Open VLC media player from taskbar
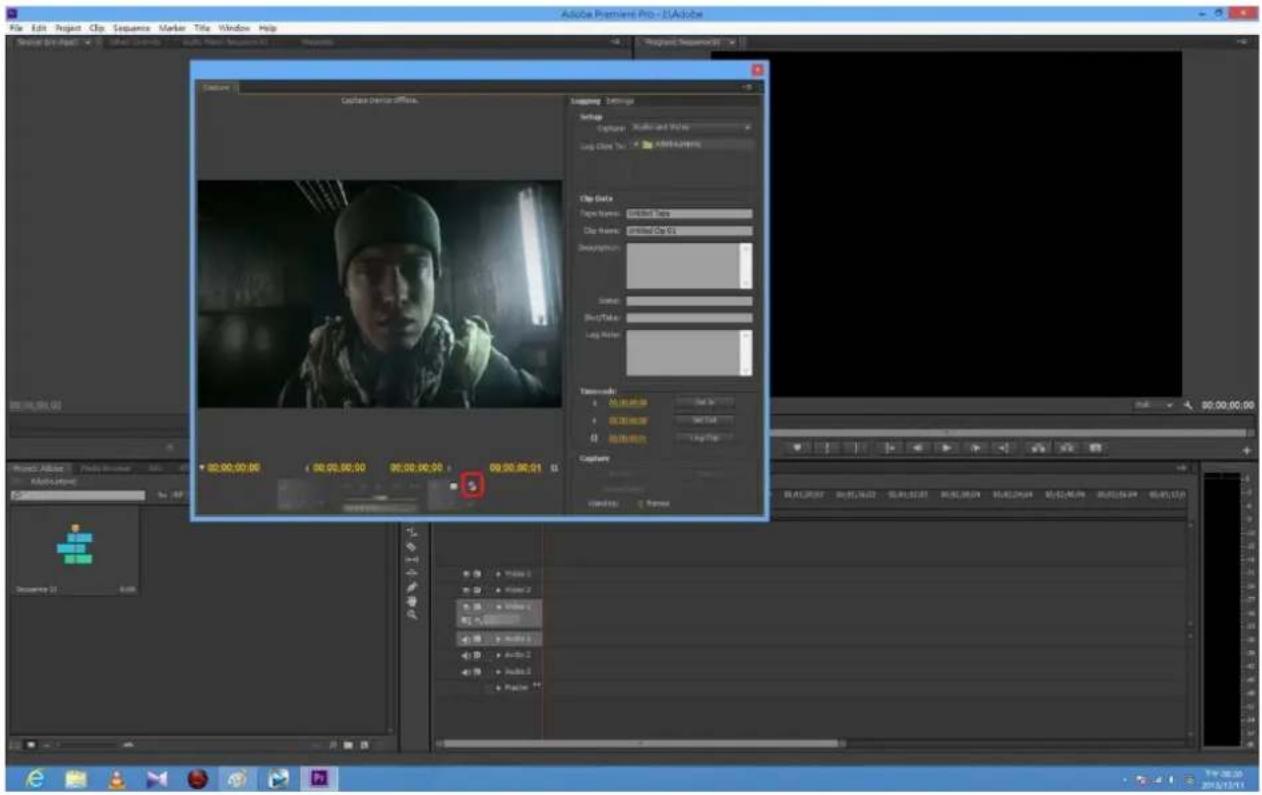This screenshot has width=1262, height=795. click(x=115, y=777)
